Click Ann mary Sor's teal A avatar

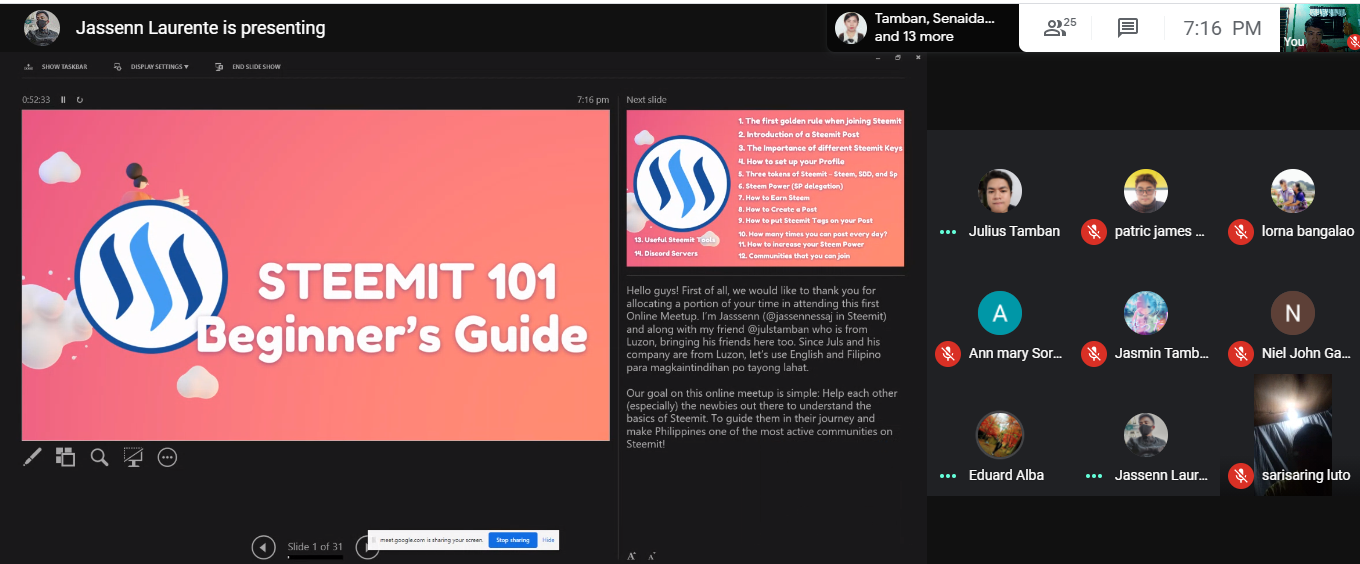[999, 313]
